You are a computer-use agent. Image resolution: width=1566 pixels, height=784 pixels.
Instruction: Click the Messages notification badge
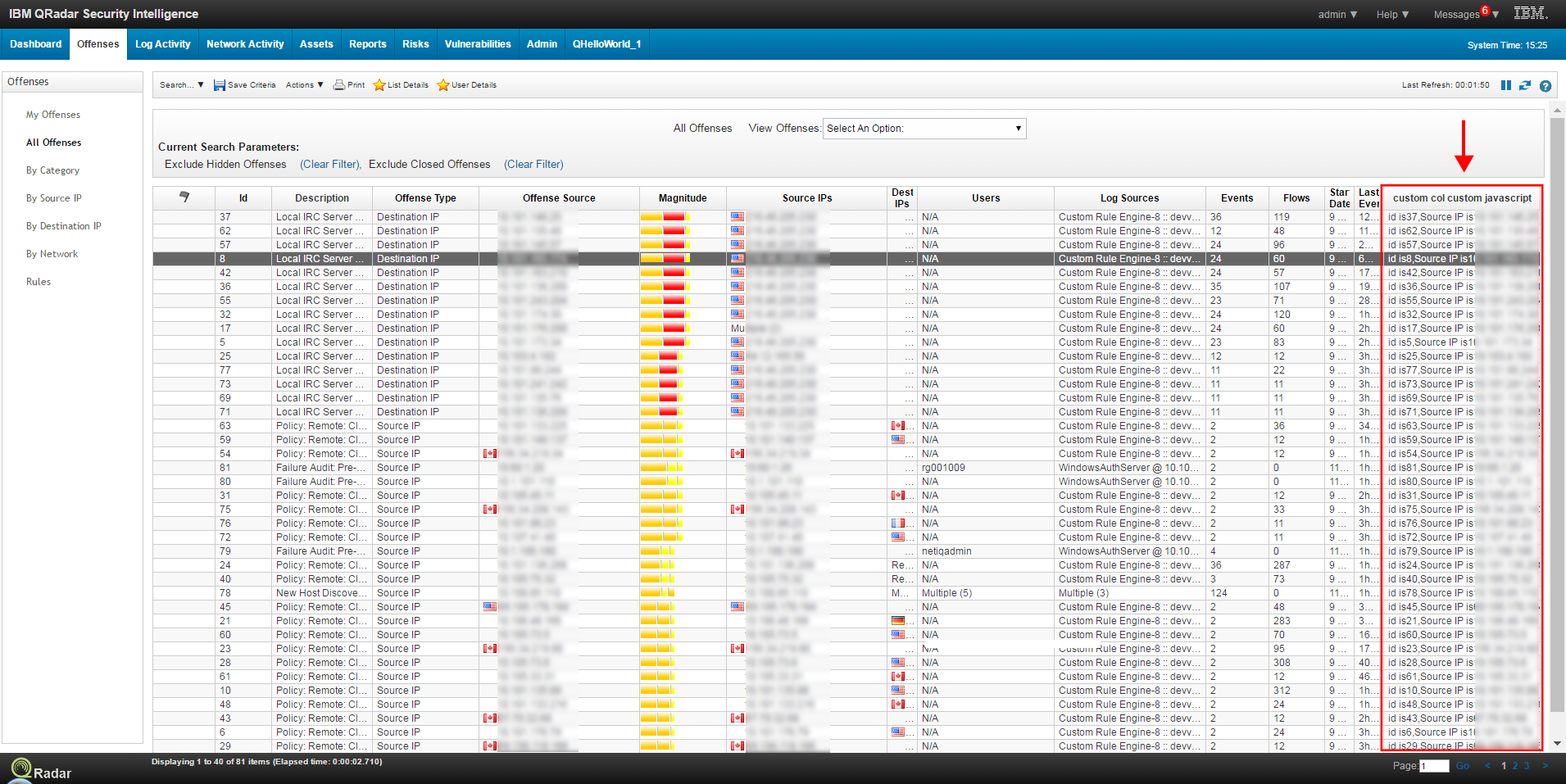tap(1485, 10)
